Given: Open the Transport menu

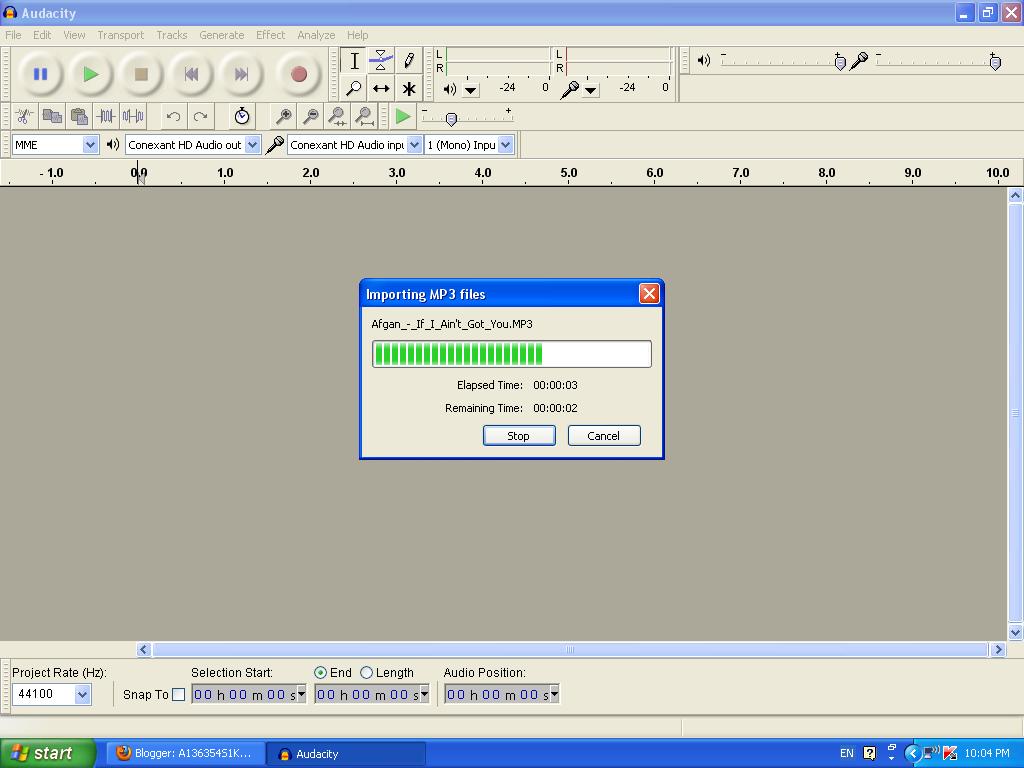Looking at the screenshot, I should click(x=121, y=35).
